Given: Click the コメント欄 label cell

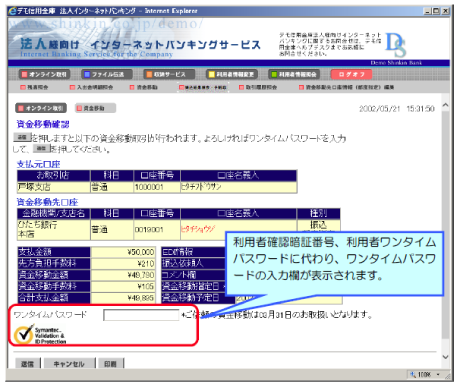Looking at the screenshot, I should click(x=194, y=275).
